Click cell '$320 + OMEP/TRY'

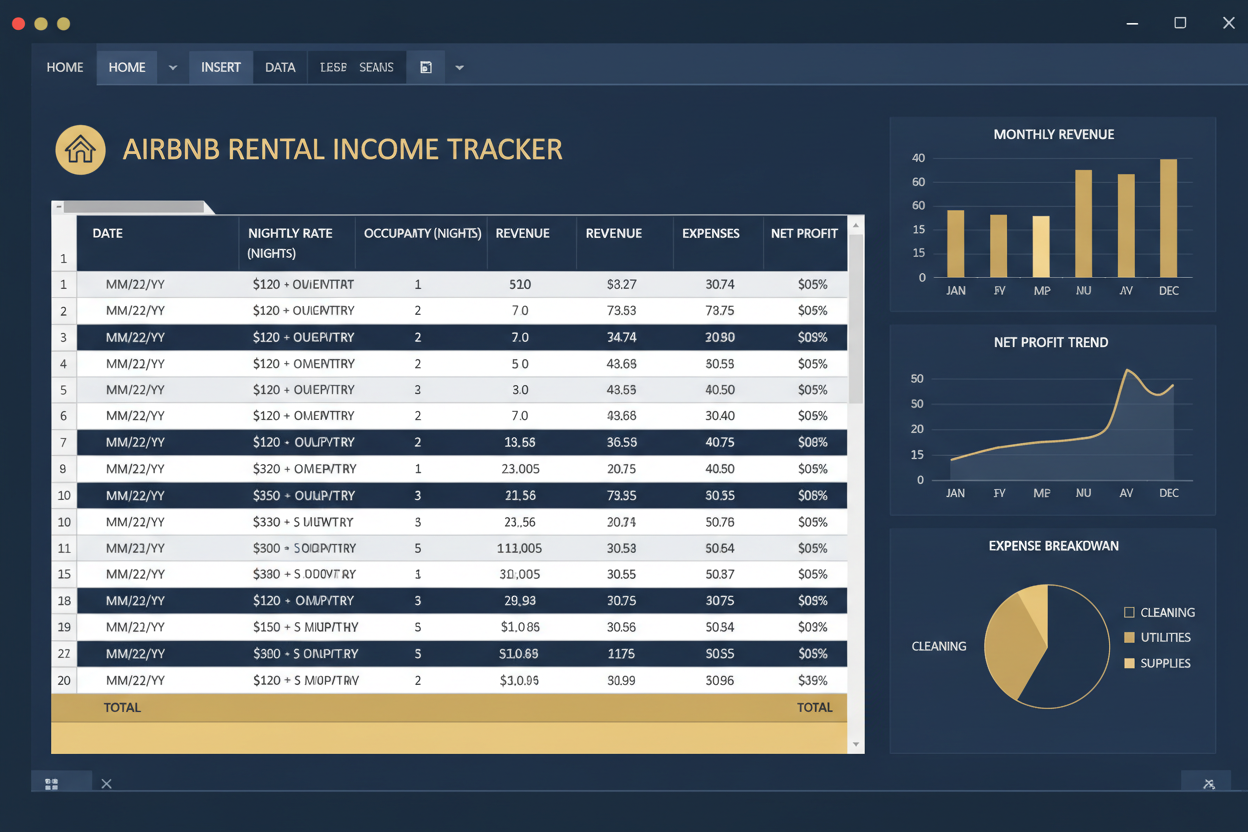[303, 468]
